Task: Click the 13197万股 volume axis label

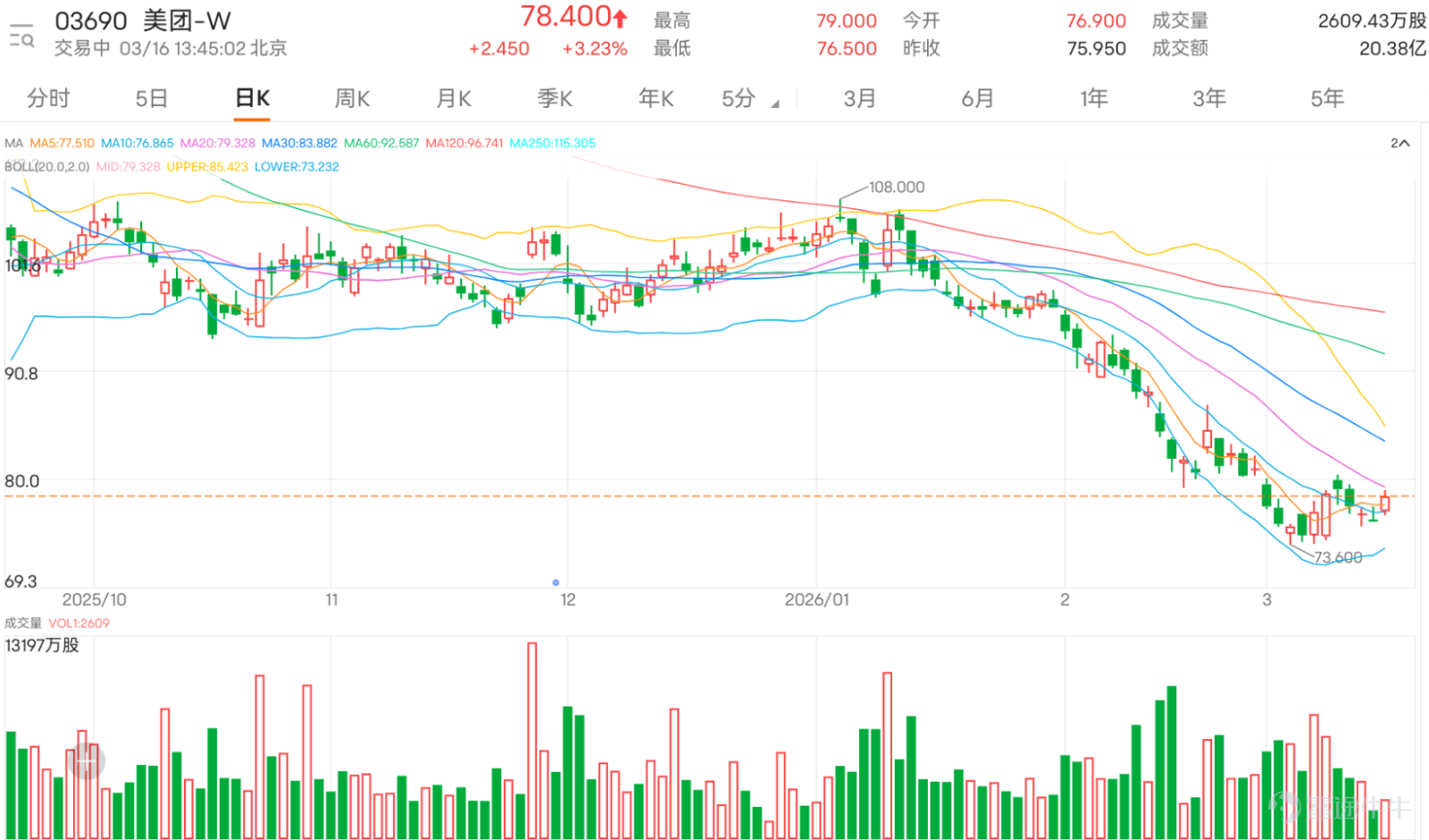Action: pyautogui.click(x=42, y=645)
